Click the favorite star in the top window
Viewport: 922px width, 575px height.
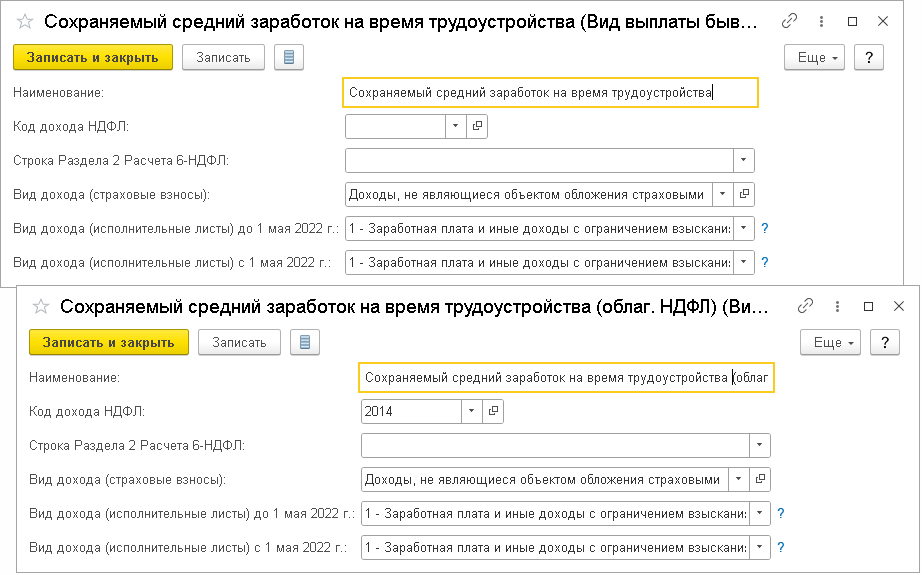point(24,21)
